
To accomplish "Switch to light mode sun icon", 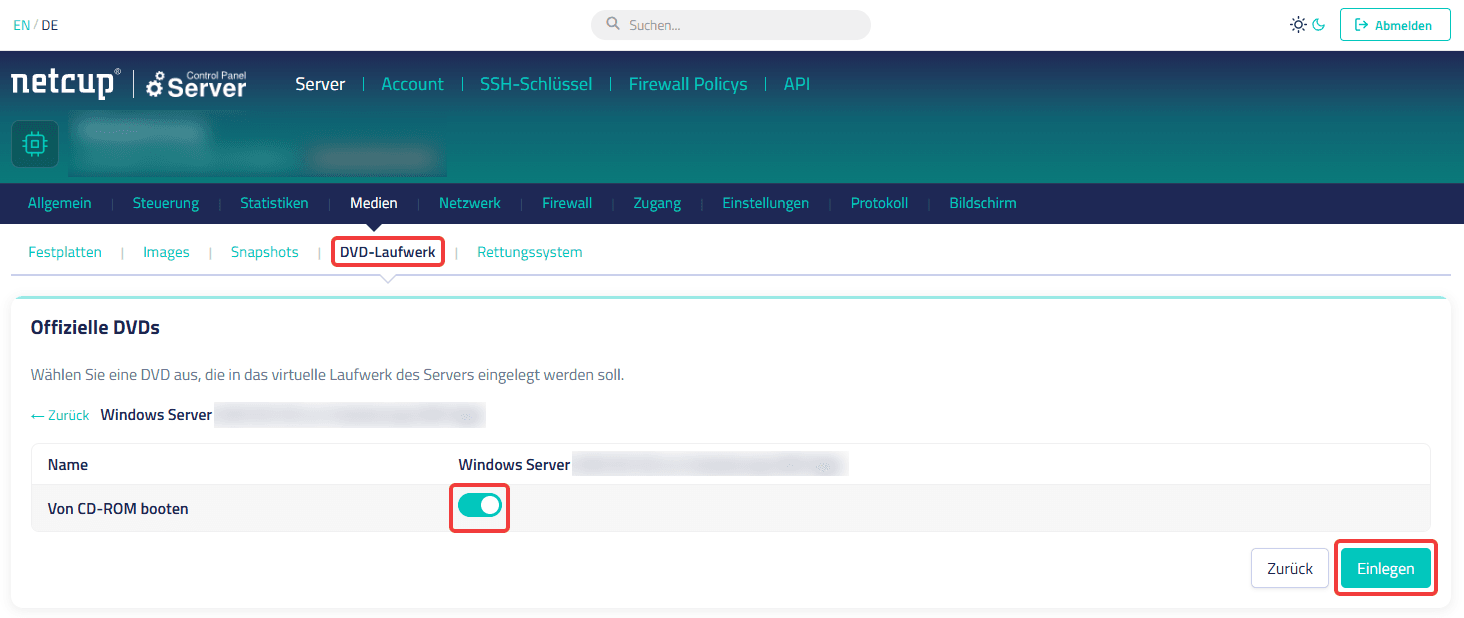I will pyautogui.click(x=1298, y=25).
